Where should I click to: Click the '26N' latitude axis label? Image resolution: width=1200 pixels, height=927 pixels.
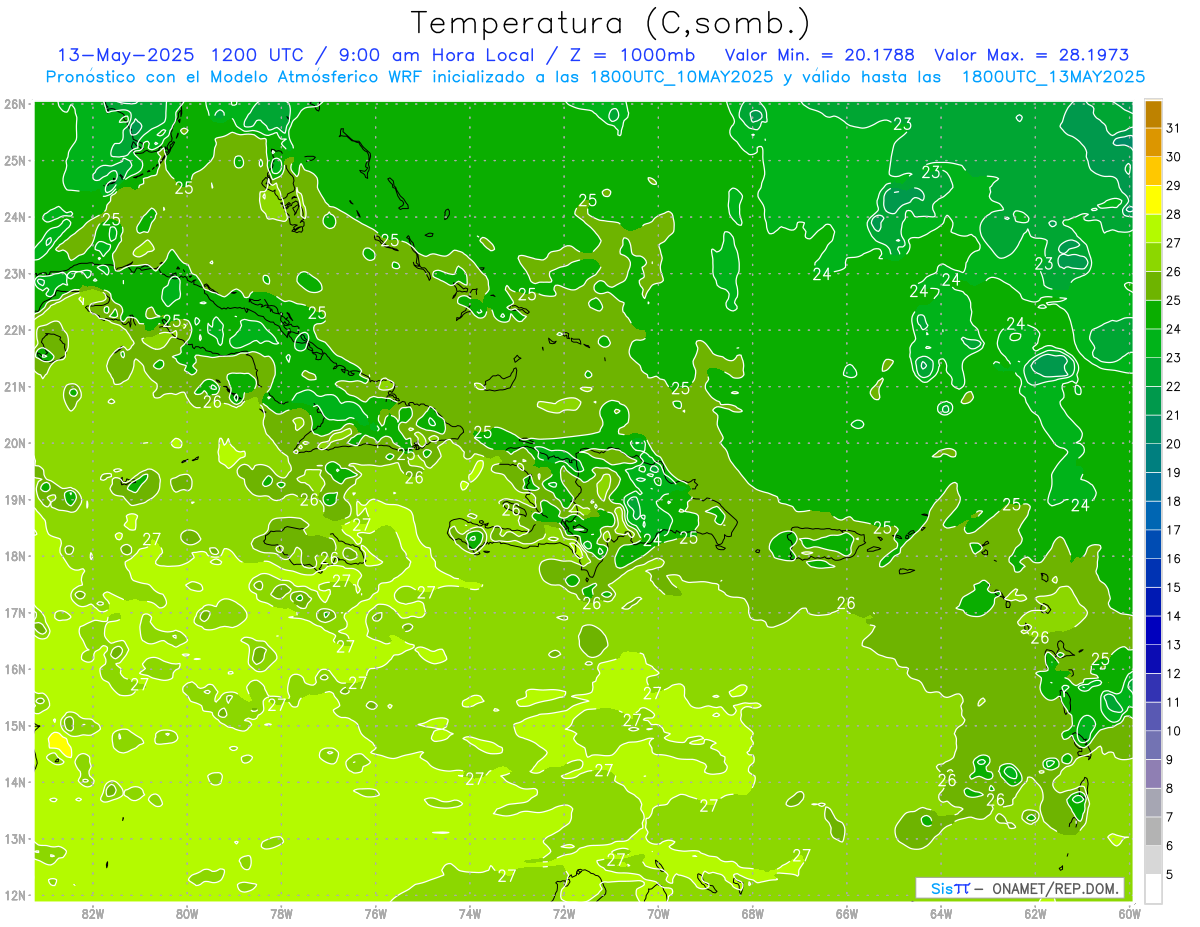click(15, 104)
